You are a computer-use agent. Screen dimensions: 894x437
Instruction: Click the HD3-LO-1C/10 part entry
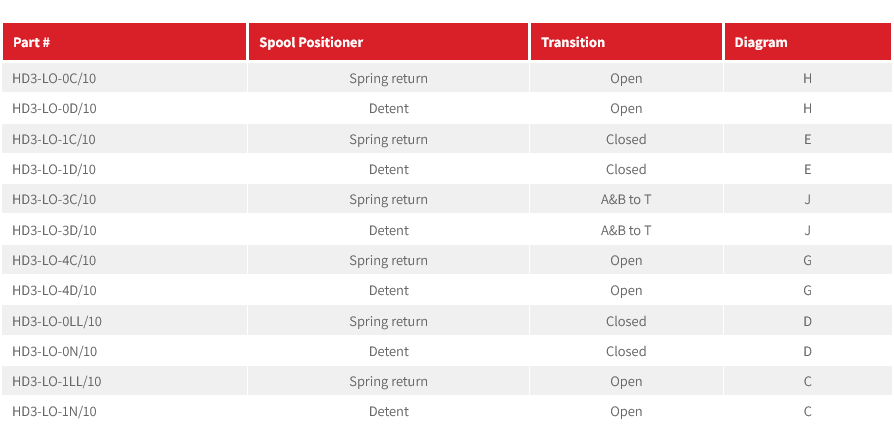(x=54, y=139)
